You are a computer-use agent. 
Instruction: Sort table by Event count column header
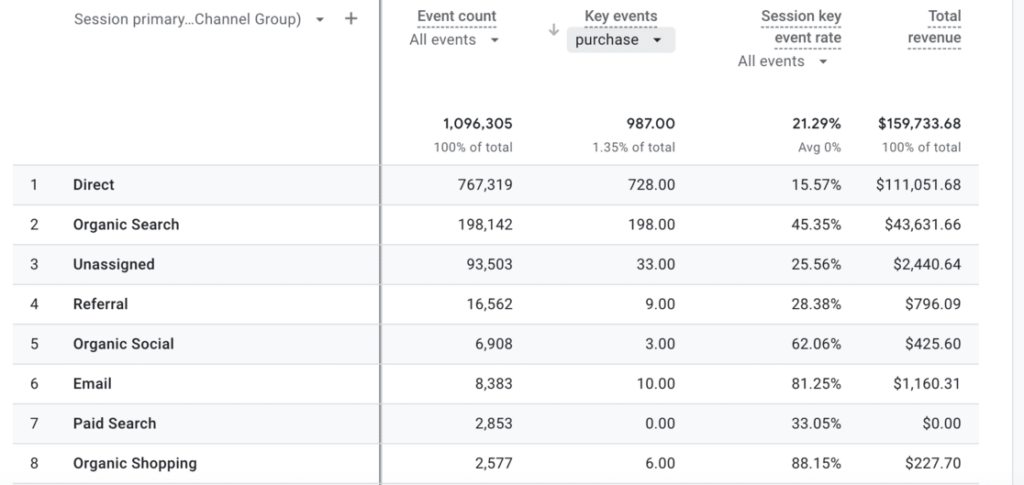coord(457,17)
